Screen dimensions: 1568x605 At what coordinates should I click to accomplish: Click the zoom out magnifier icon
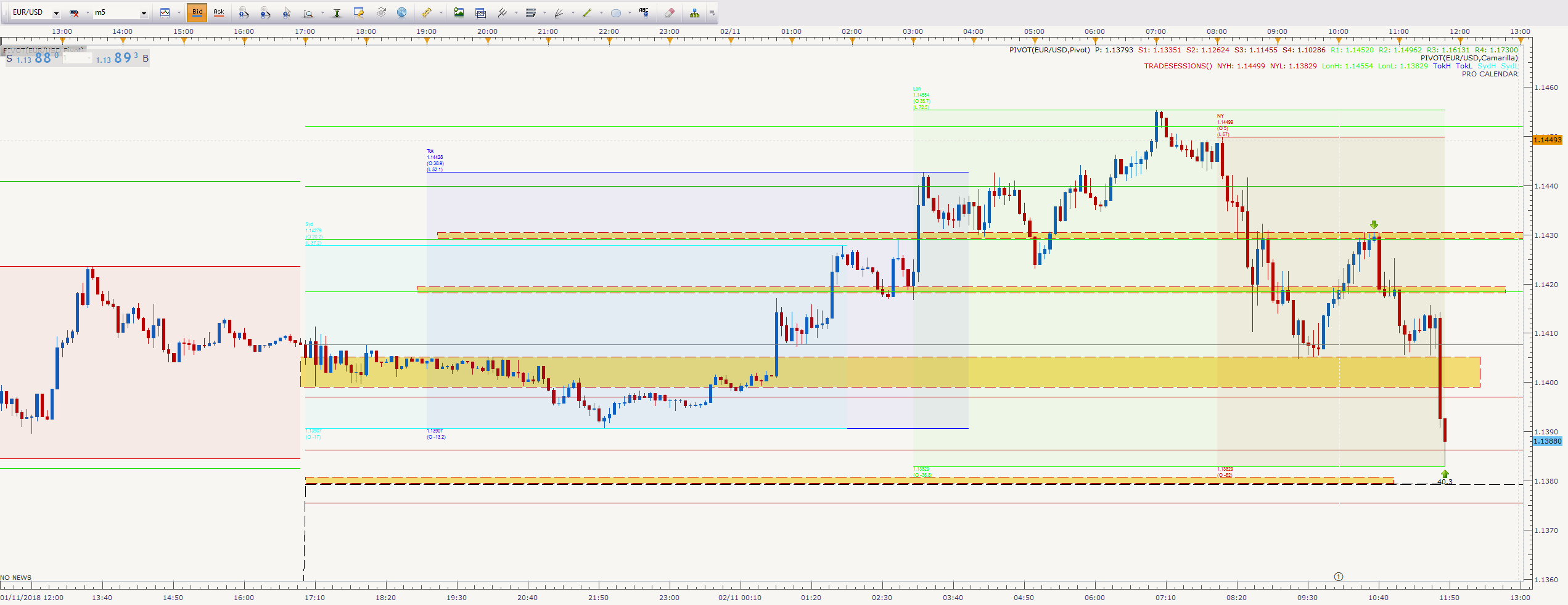(265, 12)
